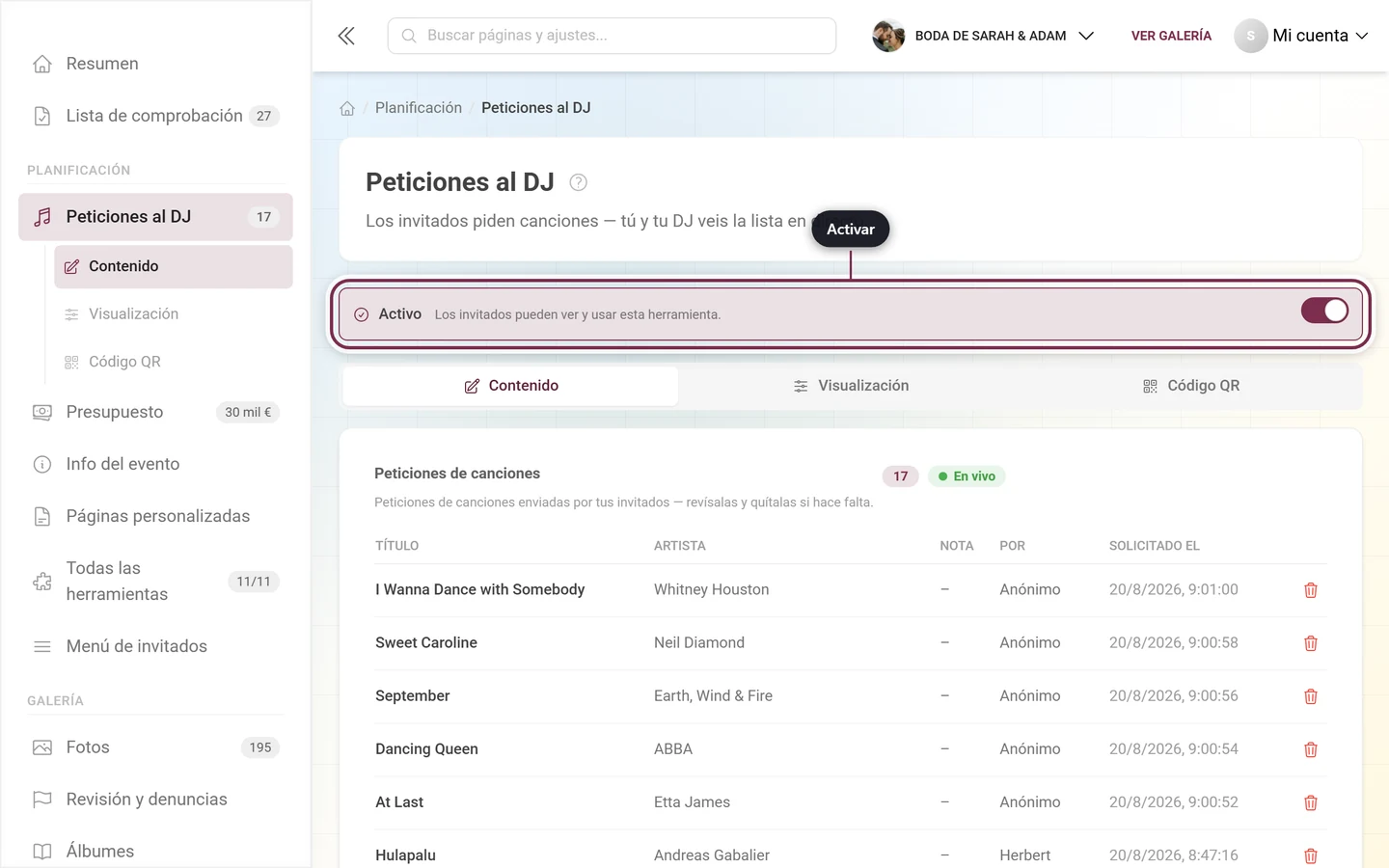Open Mi cuenta dropdown menu
1389x868 pixels.
tap(1302, 36)
